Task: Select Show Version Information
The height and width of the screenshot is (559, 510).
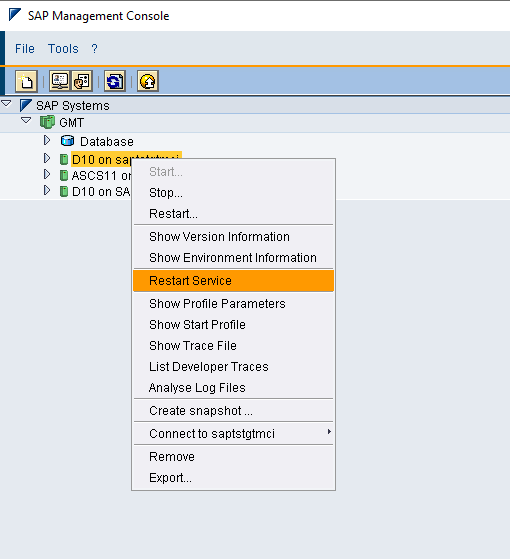Action: point(233,237)
